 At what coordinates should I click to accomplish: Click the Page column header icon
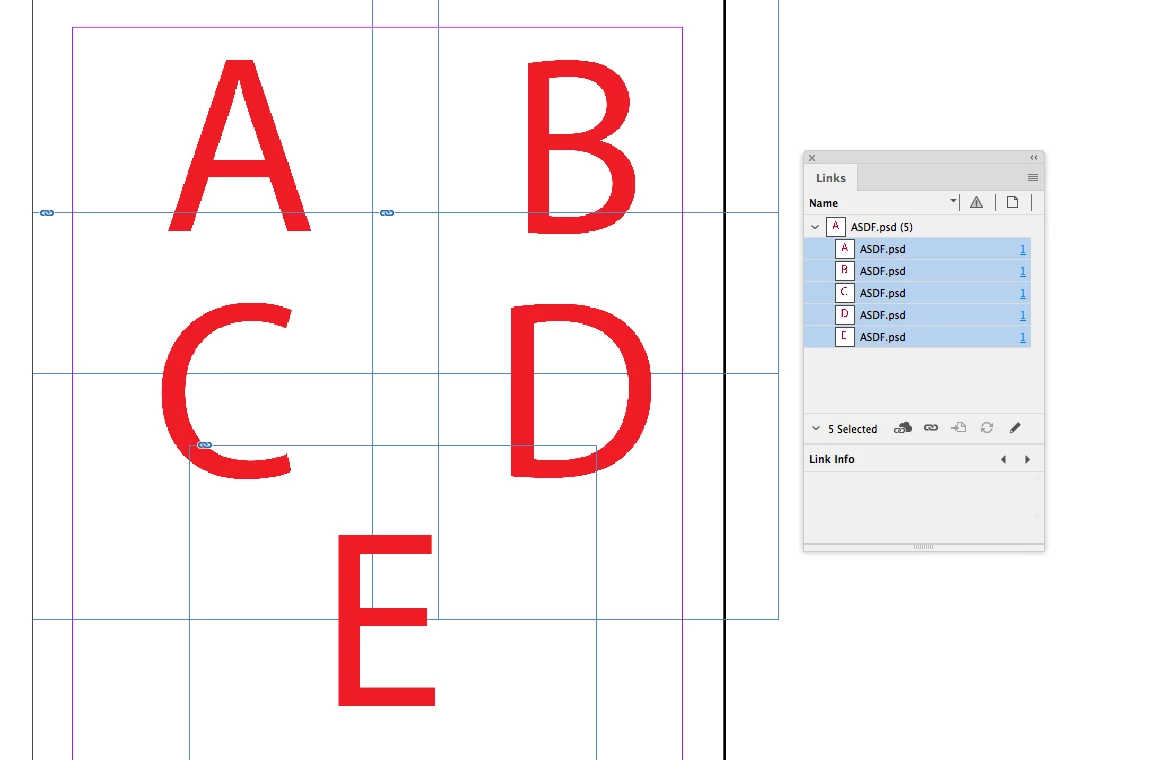pyautogui.click(x=1013, y=203)
